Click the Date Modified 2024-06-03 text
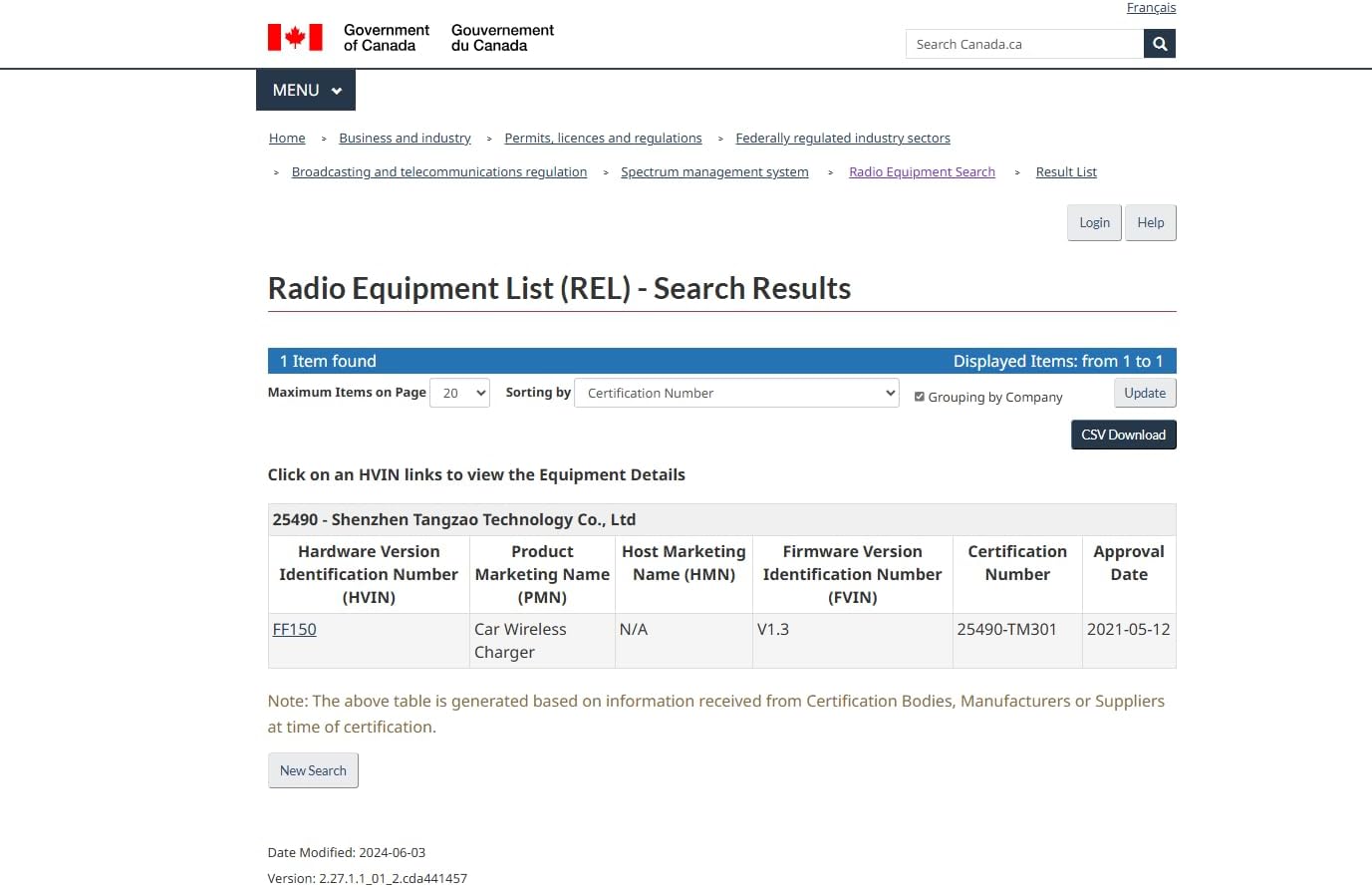The image size is (1372, 887). coord(347,853)
